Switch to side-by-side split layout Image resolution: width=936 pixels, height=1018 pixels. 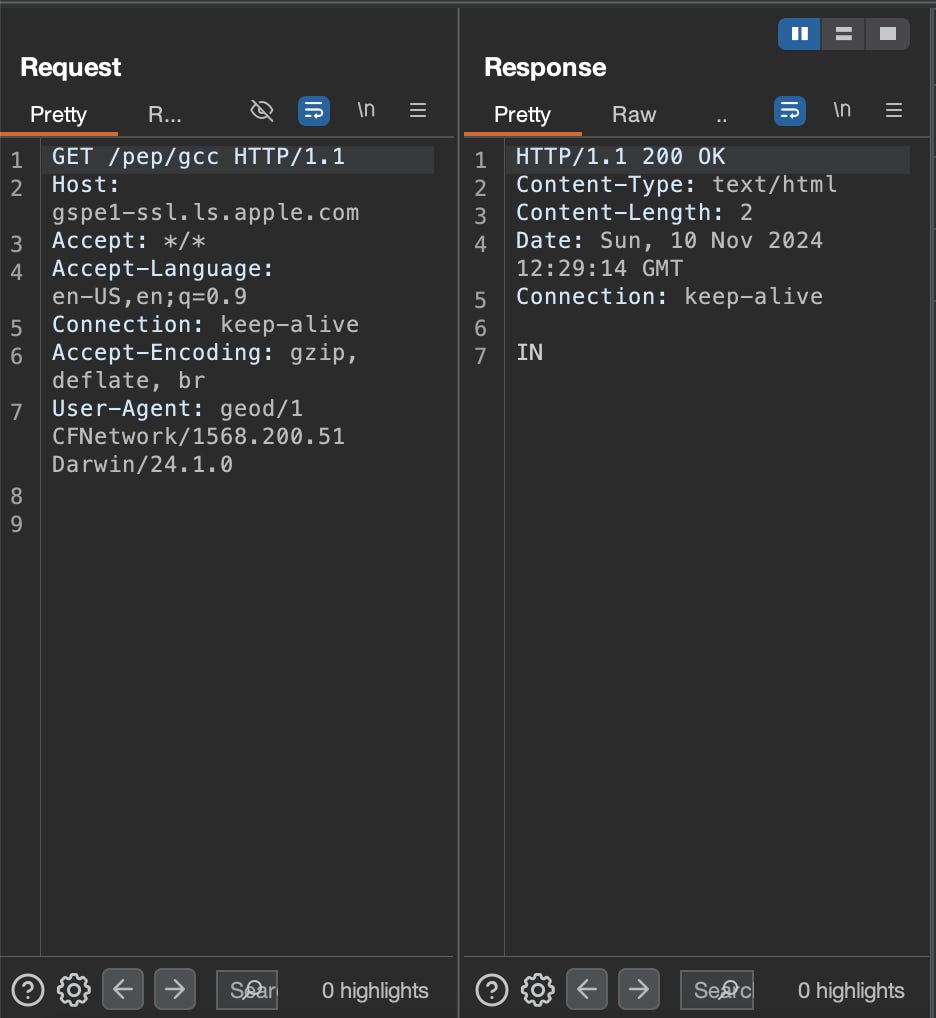800,34
